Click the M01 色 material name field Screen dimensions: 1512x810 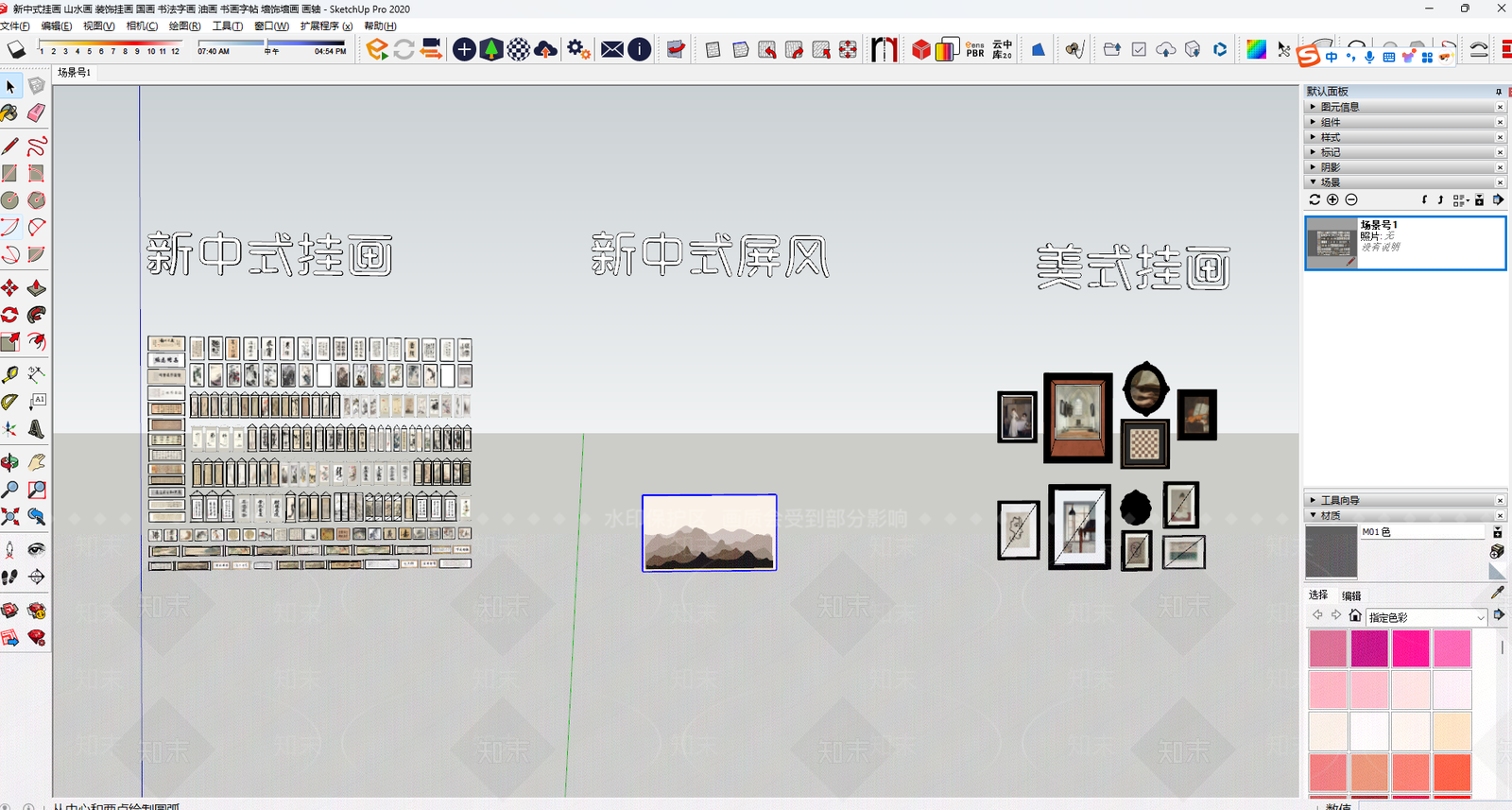(1422, 532)
